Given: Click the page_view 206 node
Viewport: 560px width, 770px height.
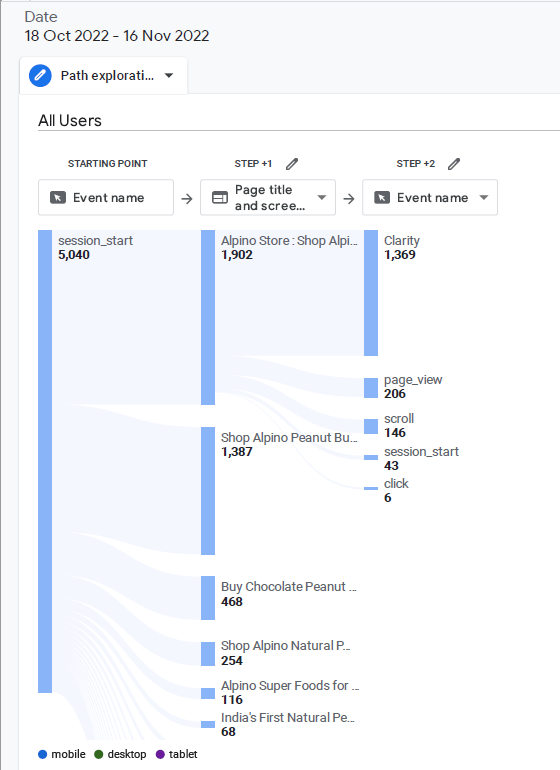Looking at the screenshot, I should tap(371, 388).
